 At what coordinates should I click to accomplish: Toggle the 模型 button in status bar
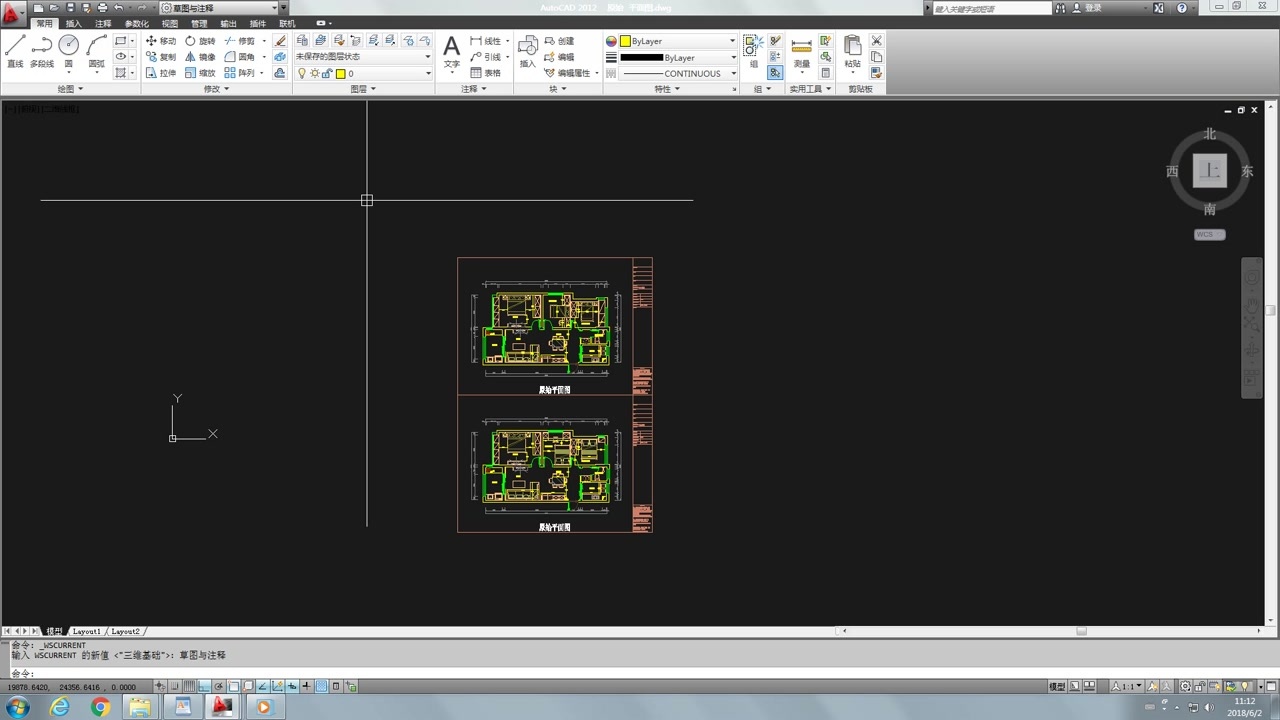1057,687
